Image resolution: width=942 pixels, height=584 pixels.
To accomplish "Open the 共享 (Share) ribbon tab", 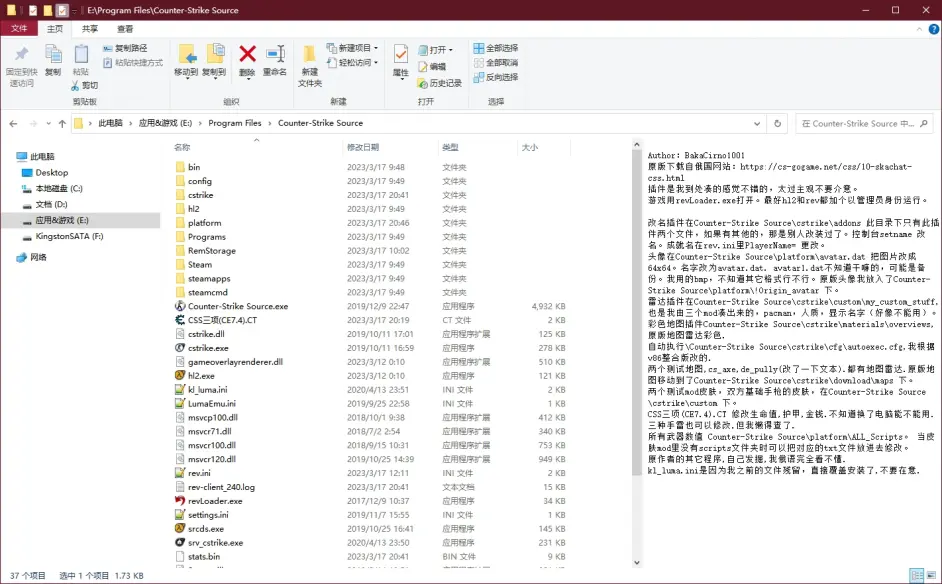I will click(90, 29).
